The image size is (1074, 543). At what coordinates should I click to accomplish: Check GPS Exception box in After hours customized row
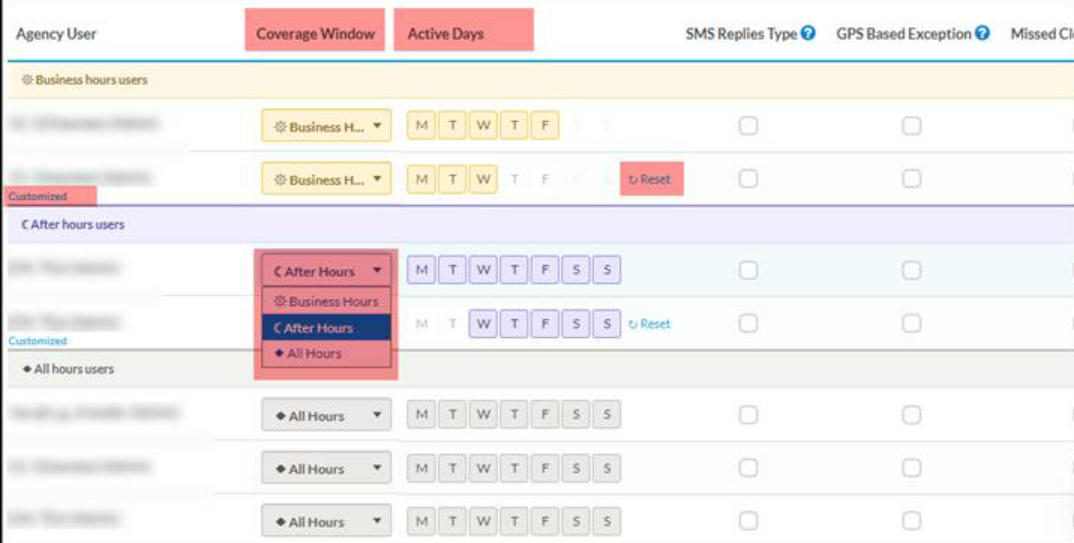point(911,323)
